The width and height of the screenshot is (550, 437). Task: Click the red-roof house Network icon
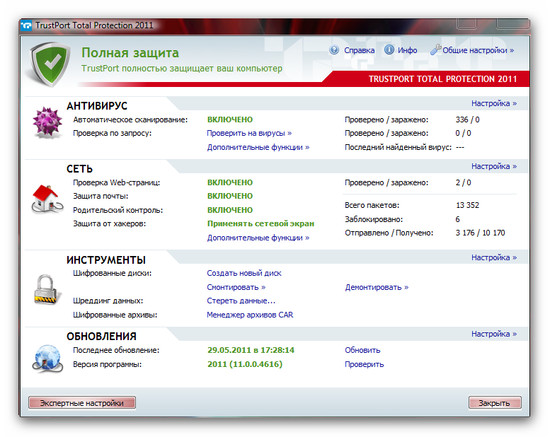(47, 199)
